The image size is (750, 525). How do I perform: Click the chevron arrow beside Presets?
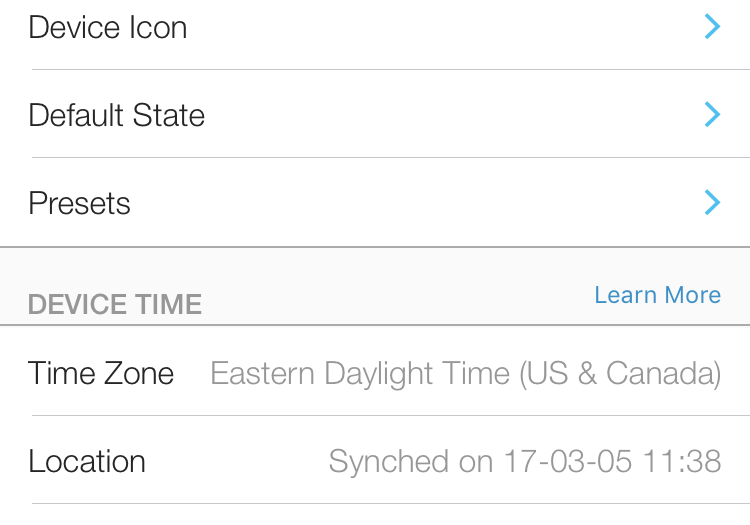[712, 203]
